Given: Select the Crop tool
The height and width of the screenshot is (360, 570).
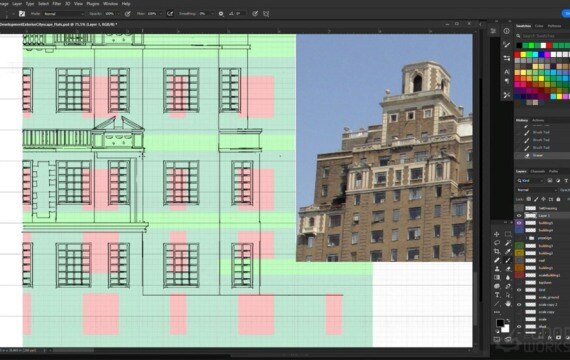Looking at the screenshot, I should [x=497, y=252].
